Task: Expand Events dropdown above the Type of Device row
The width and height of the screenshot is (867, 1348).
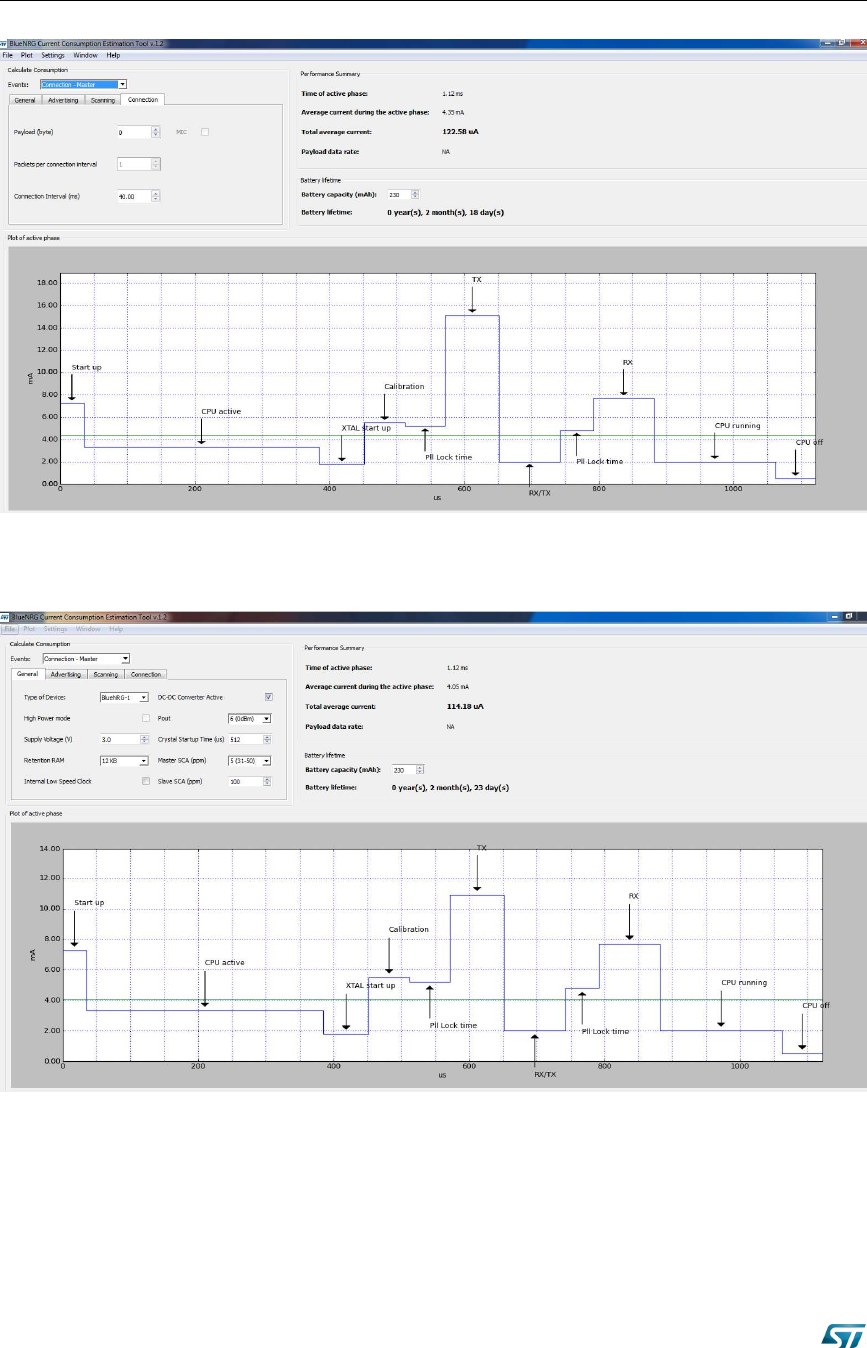Action: [x=87, y=659]
